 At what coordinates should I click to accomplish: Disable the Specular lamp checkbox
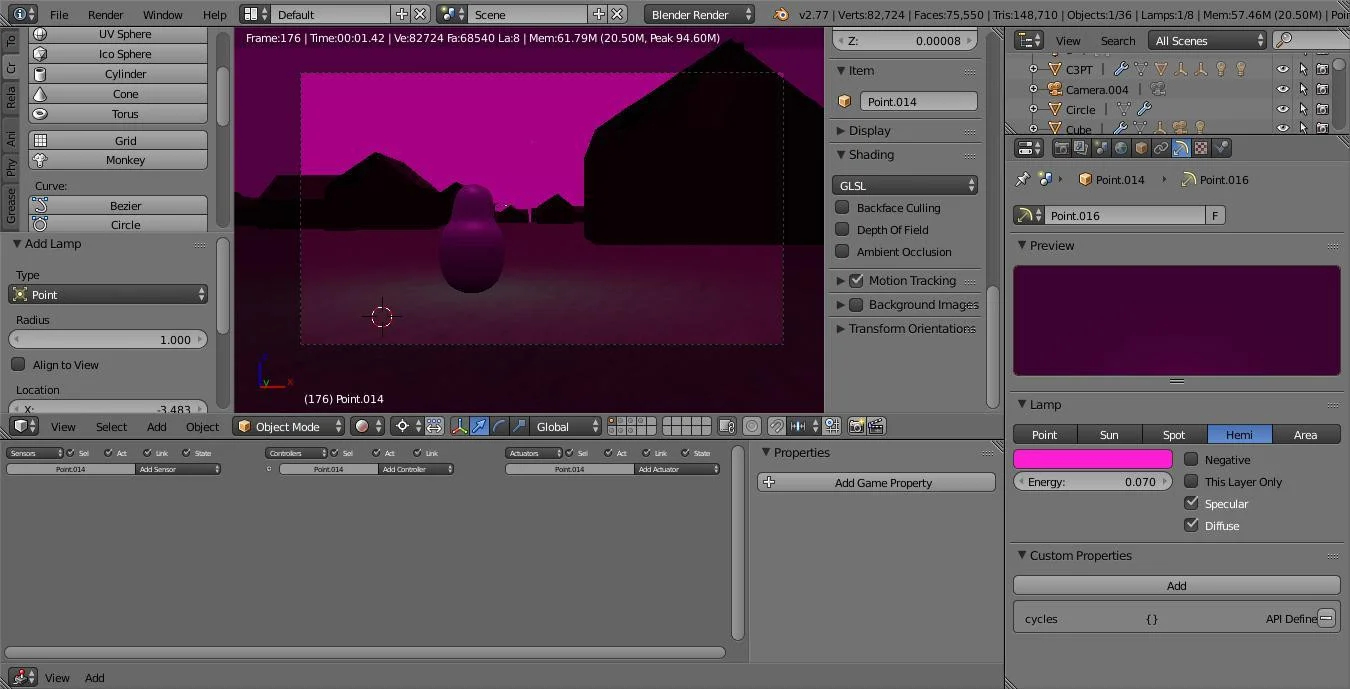[1191, 503]
